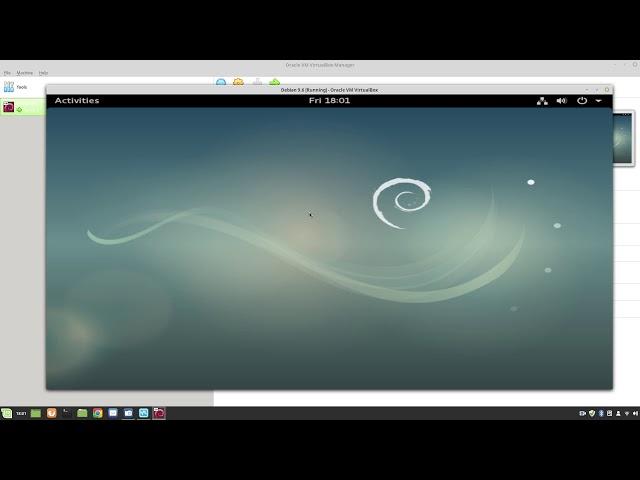Click the screenshot camera icon on the taskbar
This screenshot has height=480, width=640.
click(x=128, y=413)
